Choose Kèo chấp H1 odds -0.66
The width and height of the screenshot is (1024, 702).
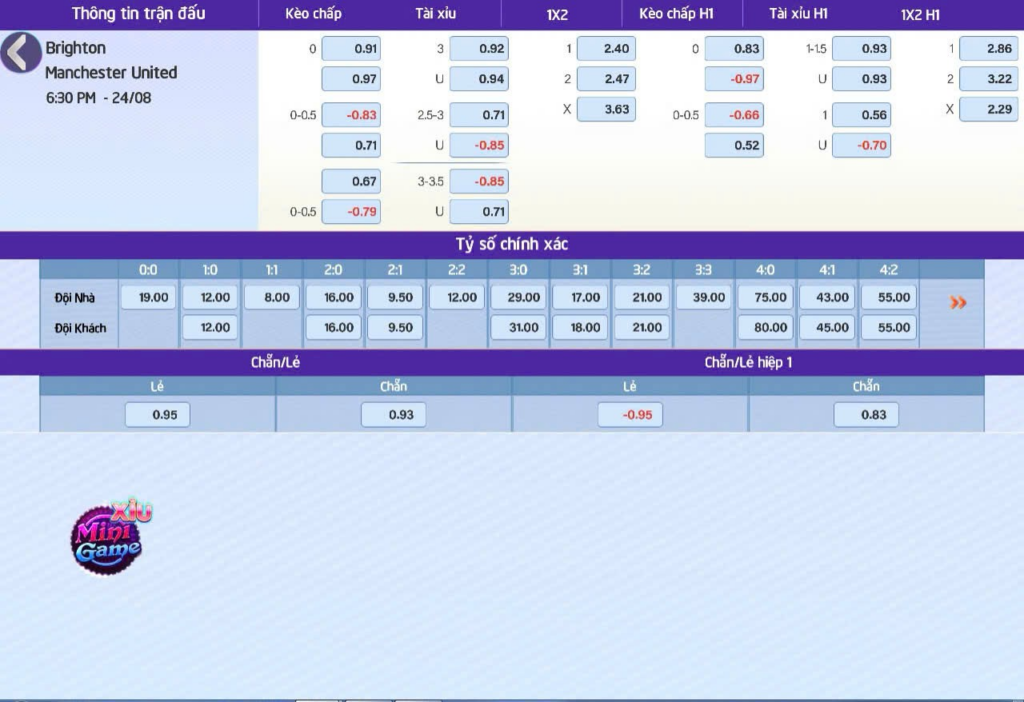pos(734,115)
